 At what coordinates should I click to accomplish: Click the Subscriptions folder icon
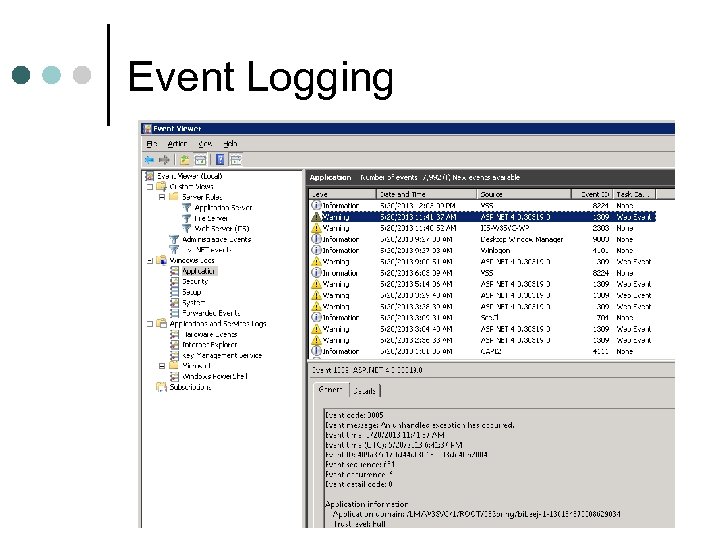click(161, 387)
